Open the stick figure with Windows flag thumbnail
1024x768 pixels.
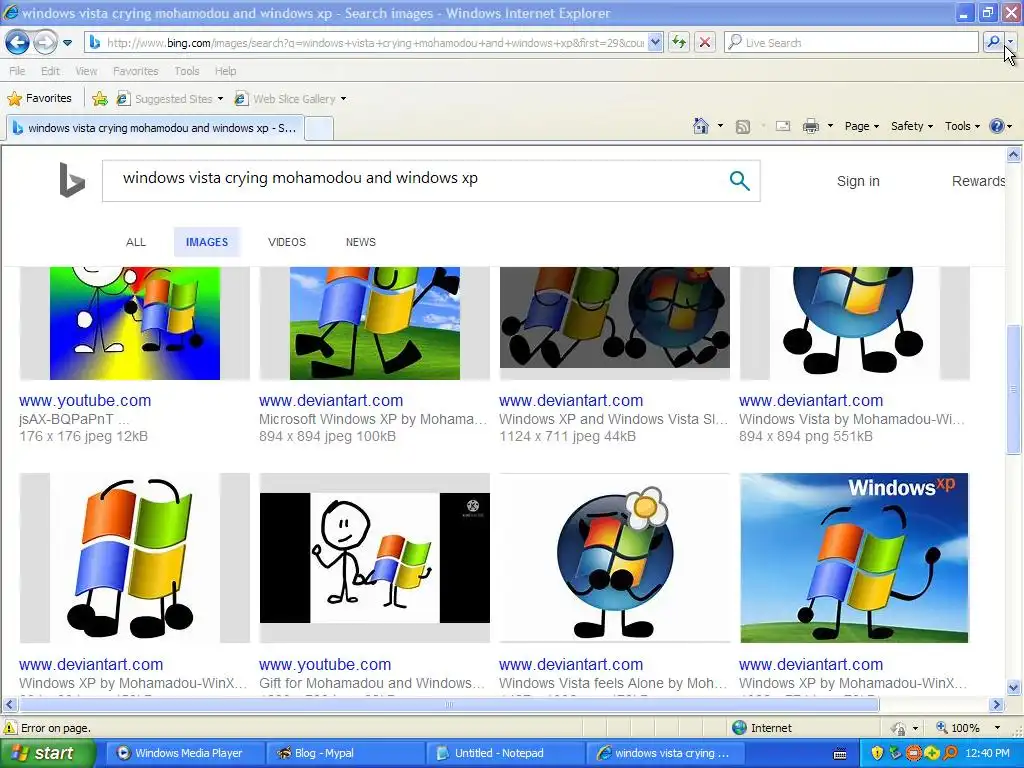pos(375,558)
